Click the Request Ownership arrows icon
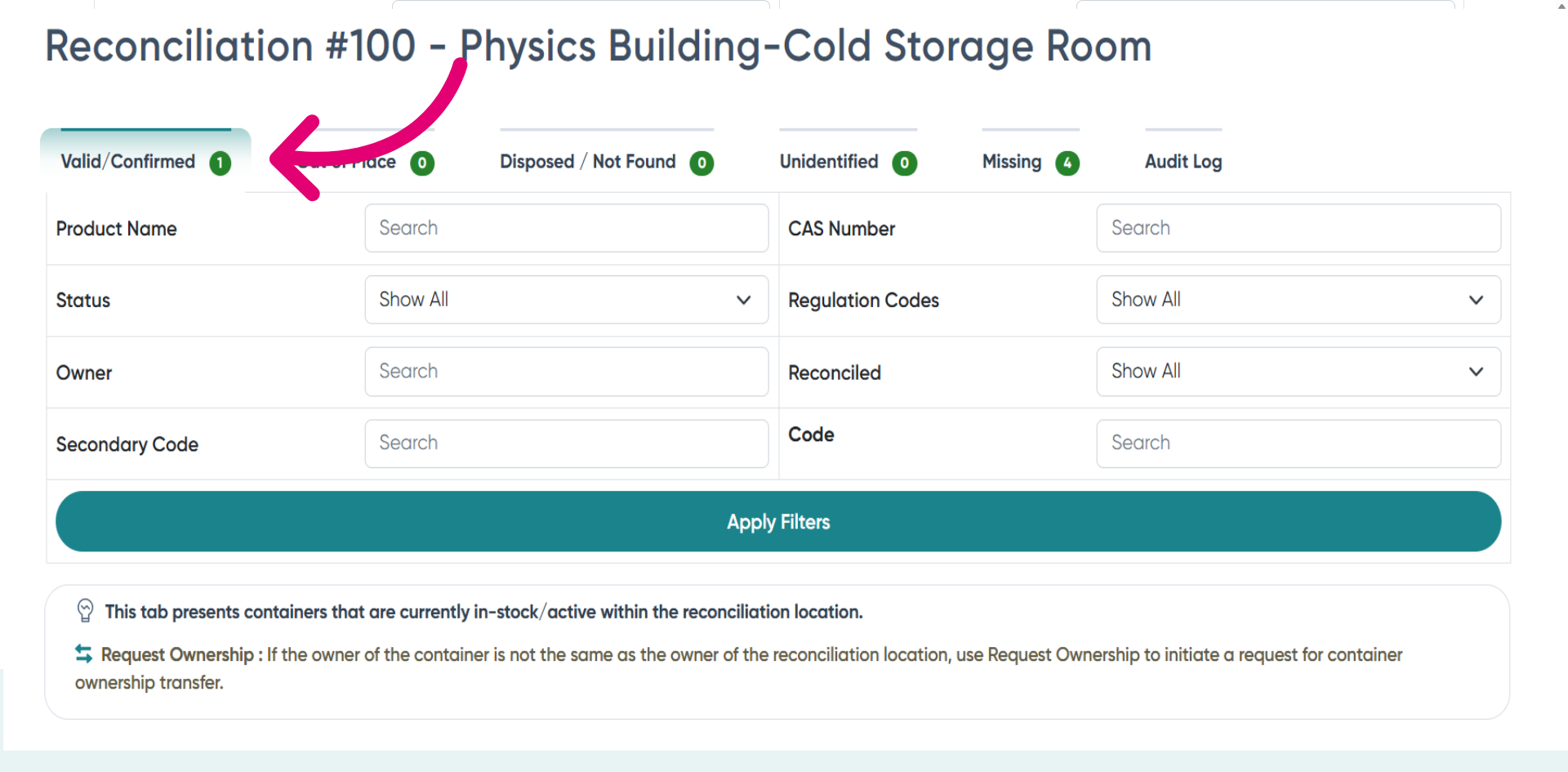Image resolution: width=1568 pixels, height=772 pixels. tap(83, 654)
